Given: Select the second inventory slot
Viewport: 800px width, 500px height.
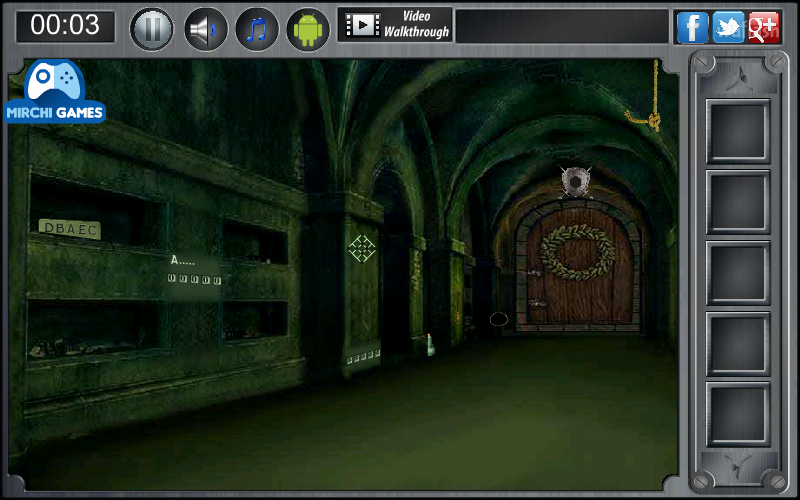Looking at the screenshot, I should [738, 202].
